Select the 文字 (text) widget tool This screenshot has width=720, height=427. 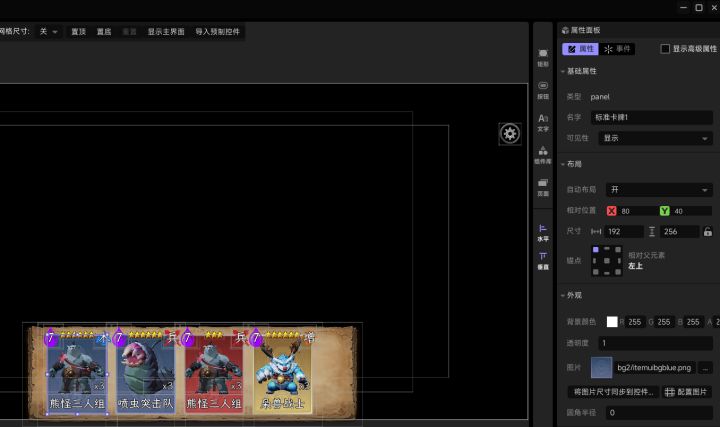click(x=543, y=121)
